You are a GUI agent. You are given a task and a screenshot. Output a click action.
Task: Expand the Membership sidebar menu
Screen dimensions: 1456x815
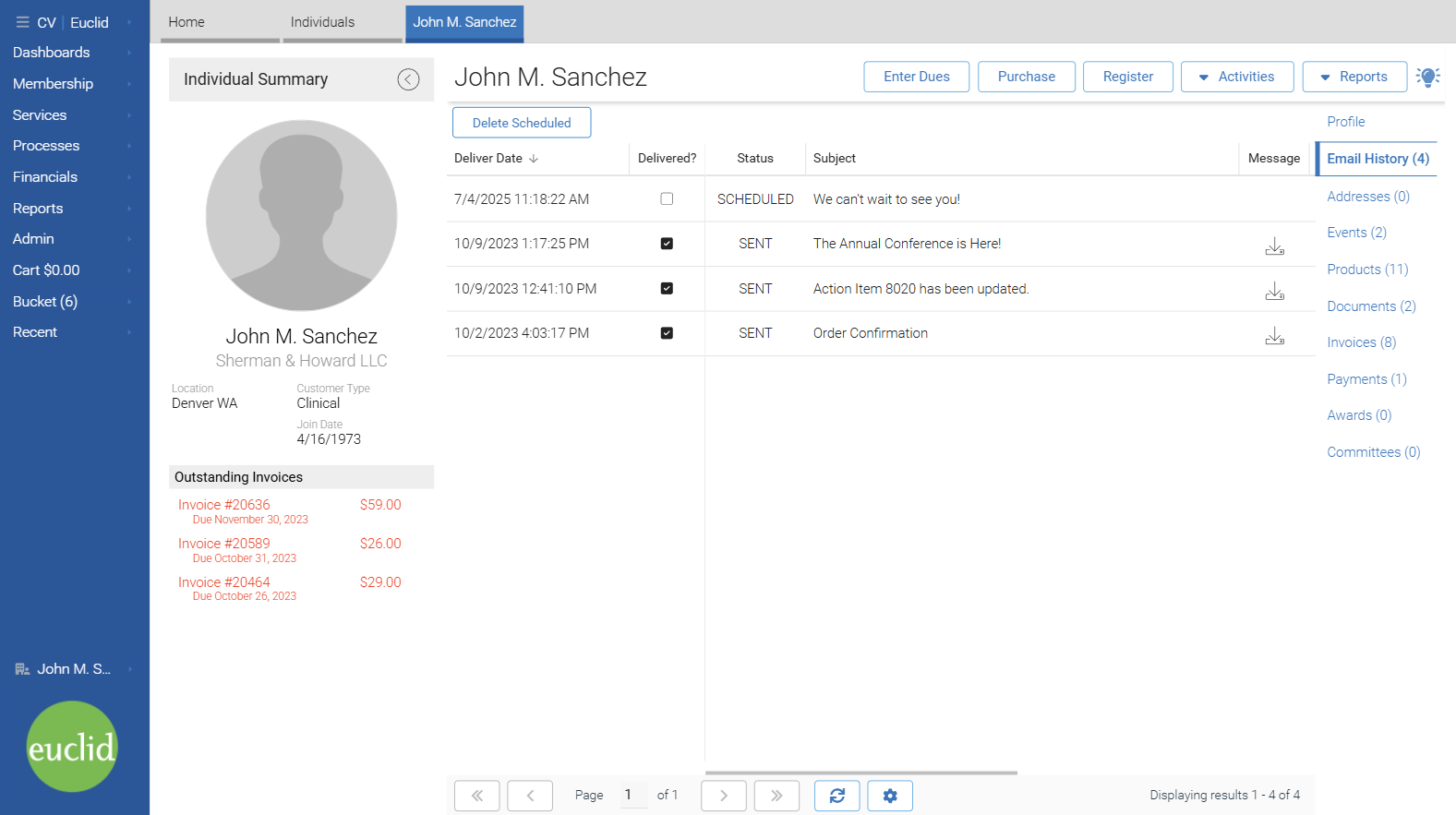tap(72, 84)
